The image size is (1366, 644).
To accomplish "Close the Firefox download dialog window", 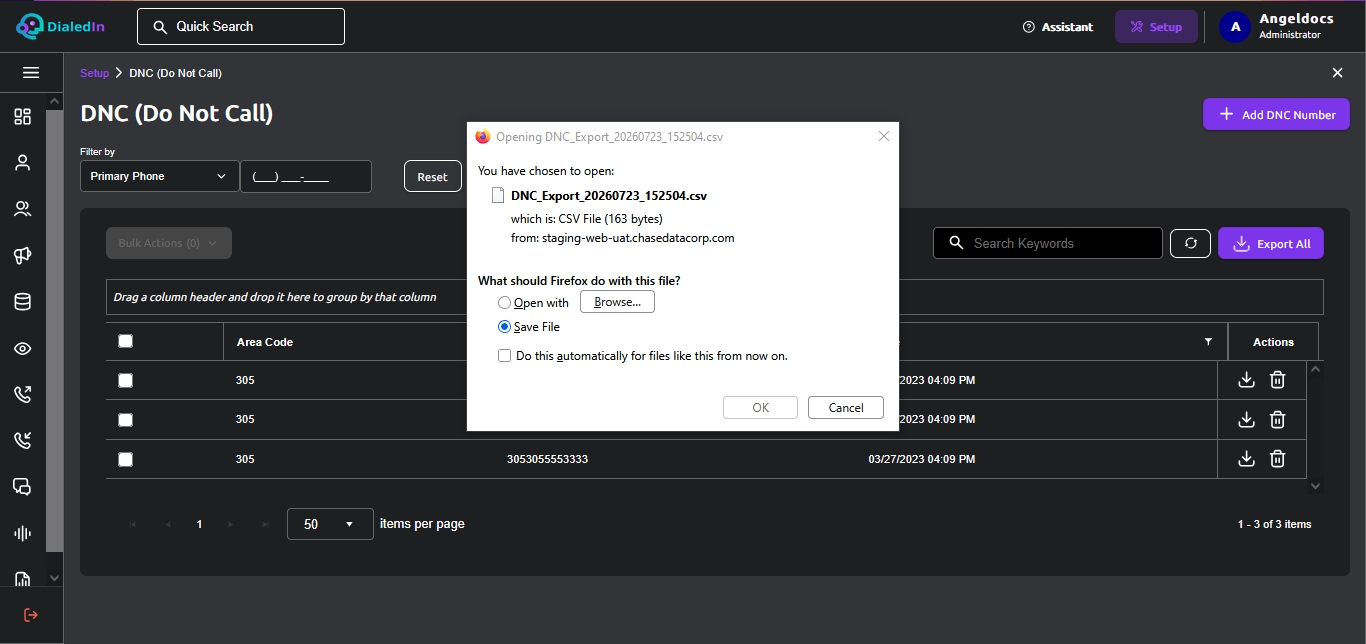I will coord(883,136).
